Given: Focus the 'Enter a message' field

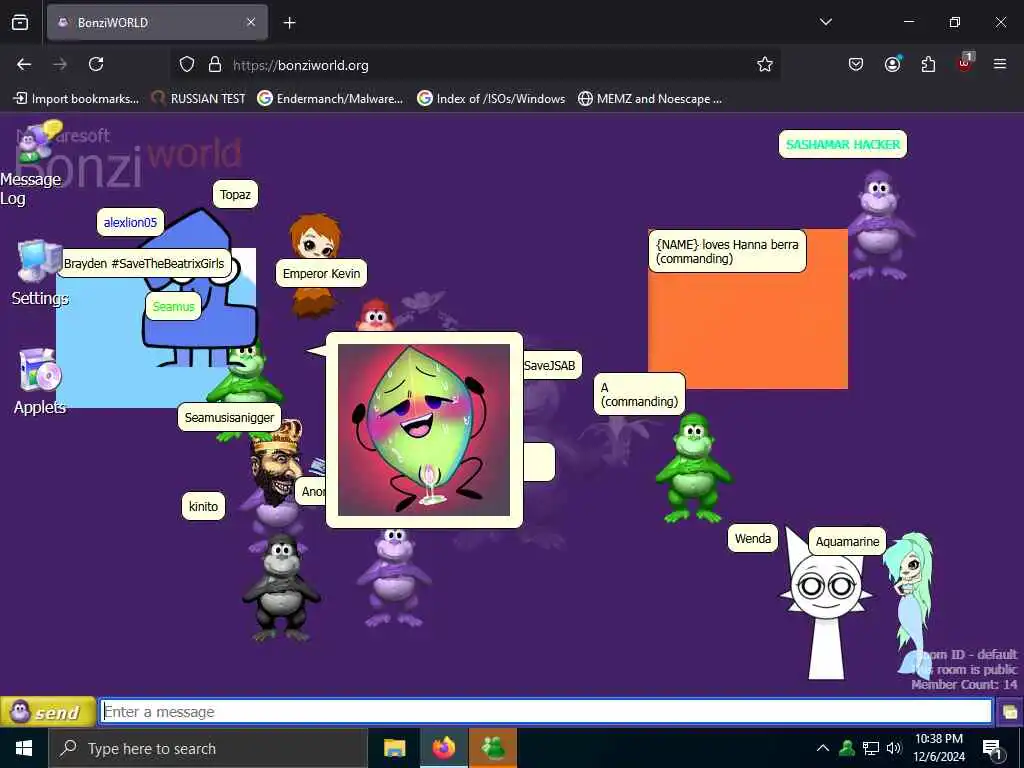Looking at the screenshot, I should 546,712.
